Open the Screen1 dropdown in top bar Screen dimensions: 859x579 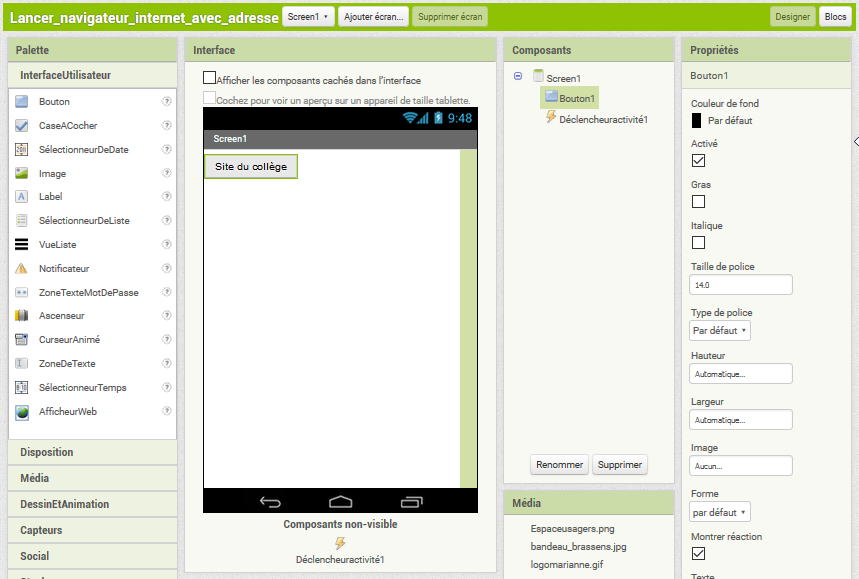point(308,17)
